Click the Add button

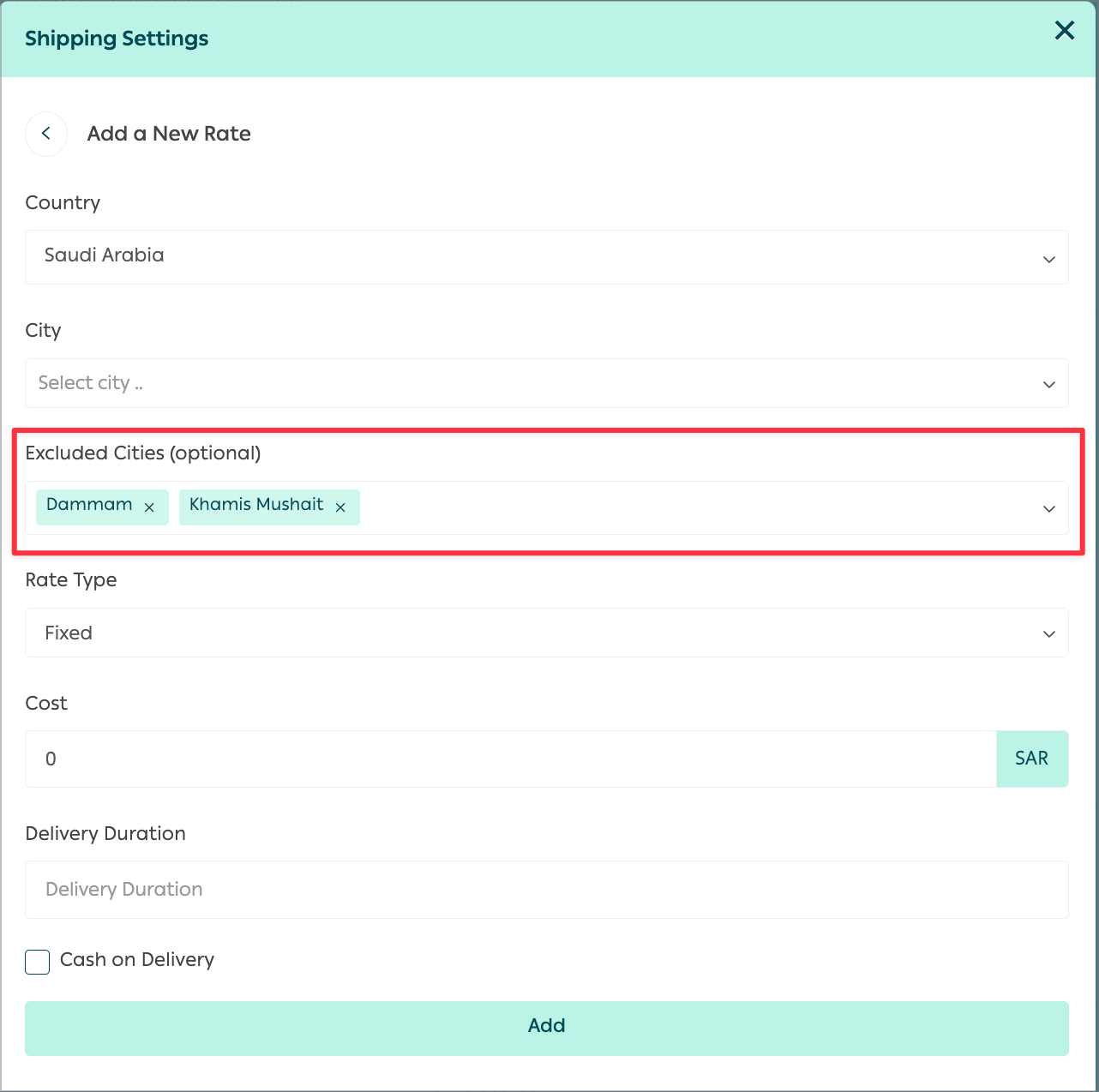547,1029
